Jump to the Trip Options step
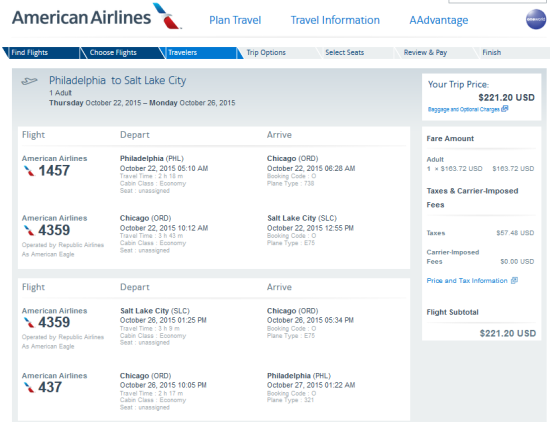 [x=266, y=53]
